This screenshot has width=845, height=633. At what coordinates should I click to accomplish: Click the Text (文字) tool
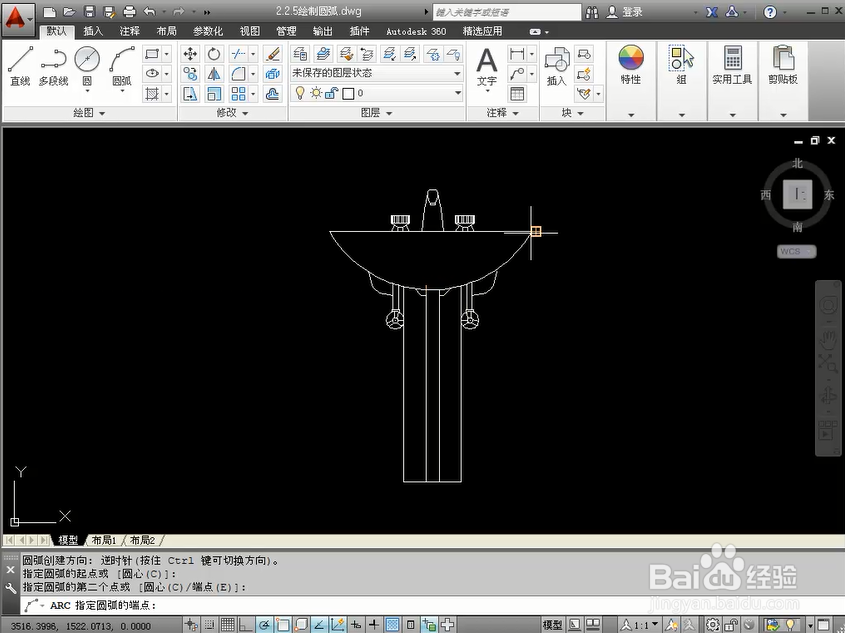pos(487,67)
